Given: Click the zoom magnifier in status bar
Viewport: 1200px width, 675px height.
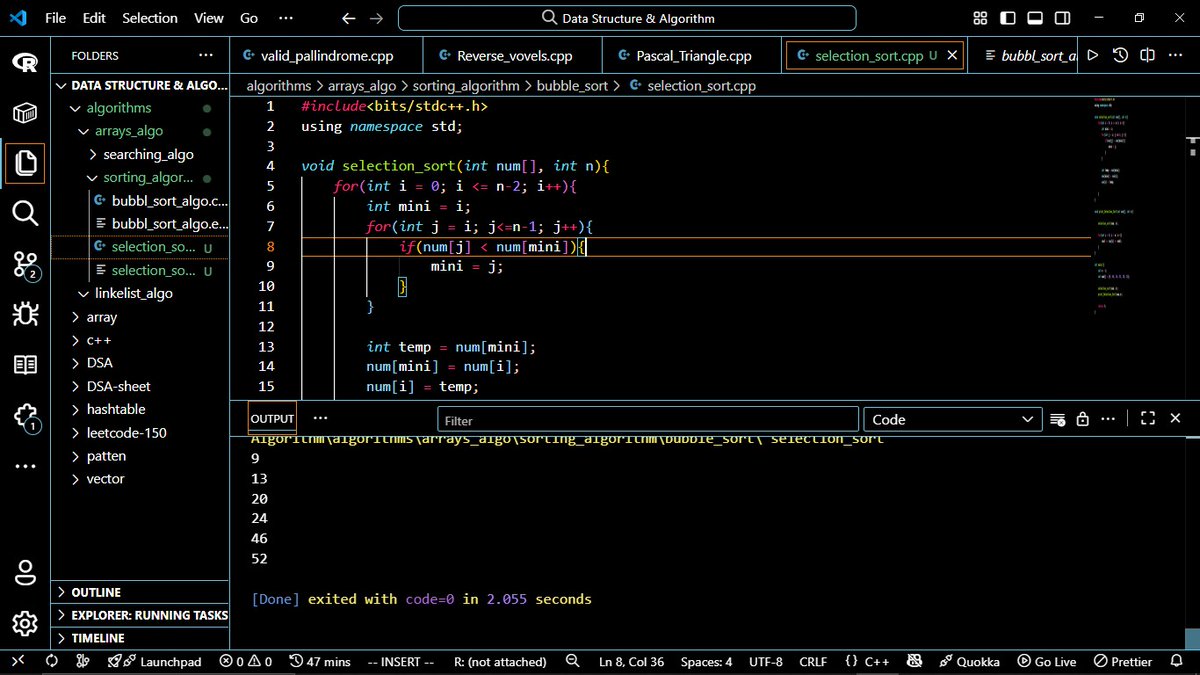Looking at the screenshot, I should (x=573, y=661).
